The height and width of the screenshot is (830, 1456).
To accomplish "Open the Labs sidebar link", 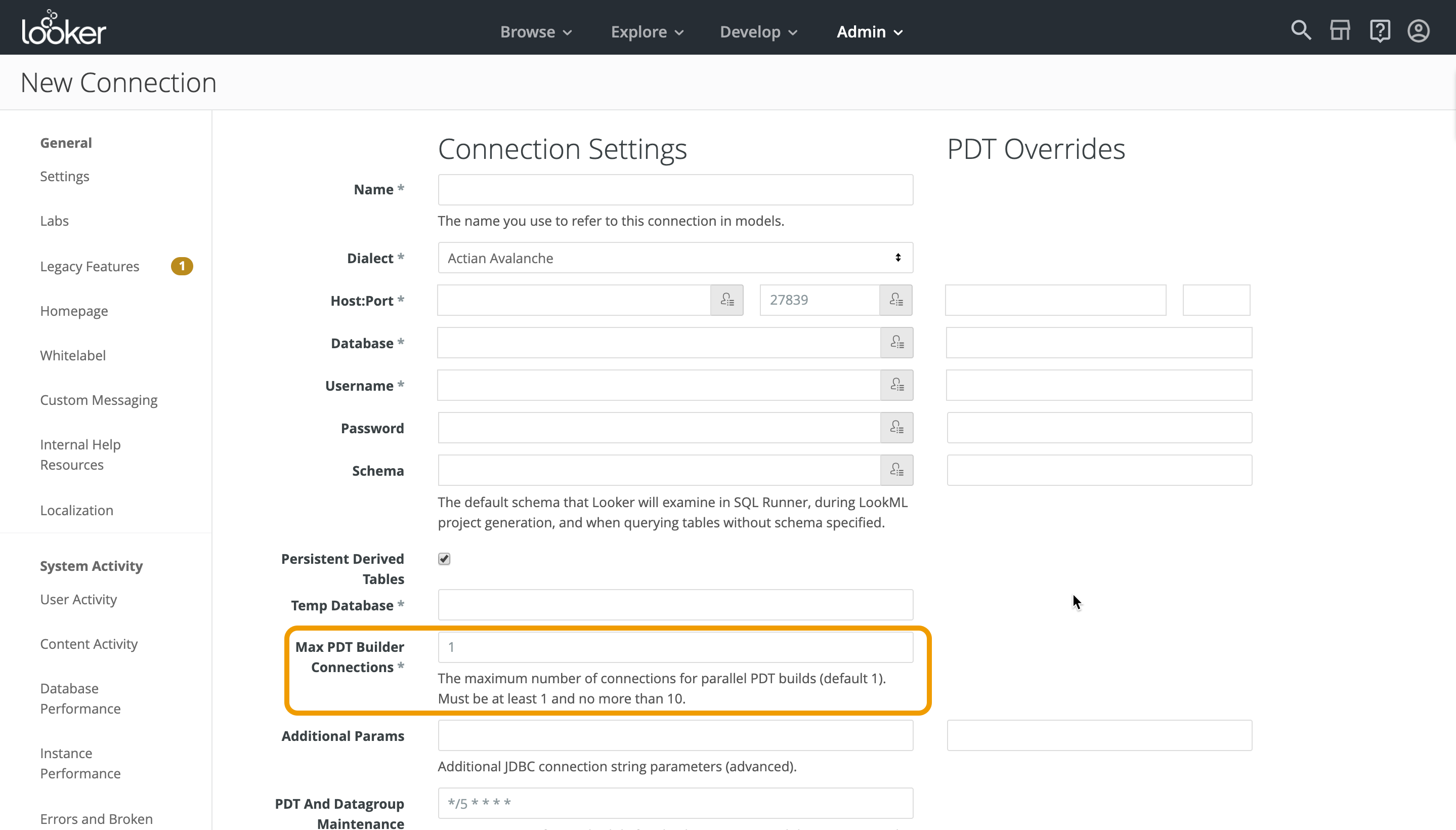I will click(x=54, y=221).
